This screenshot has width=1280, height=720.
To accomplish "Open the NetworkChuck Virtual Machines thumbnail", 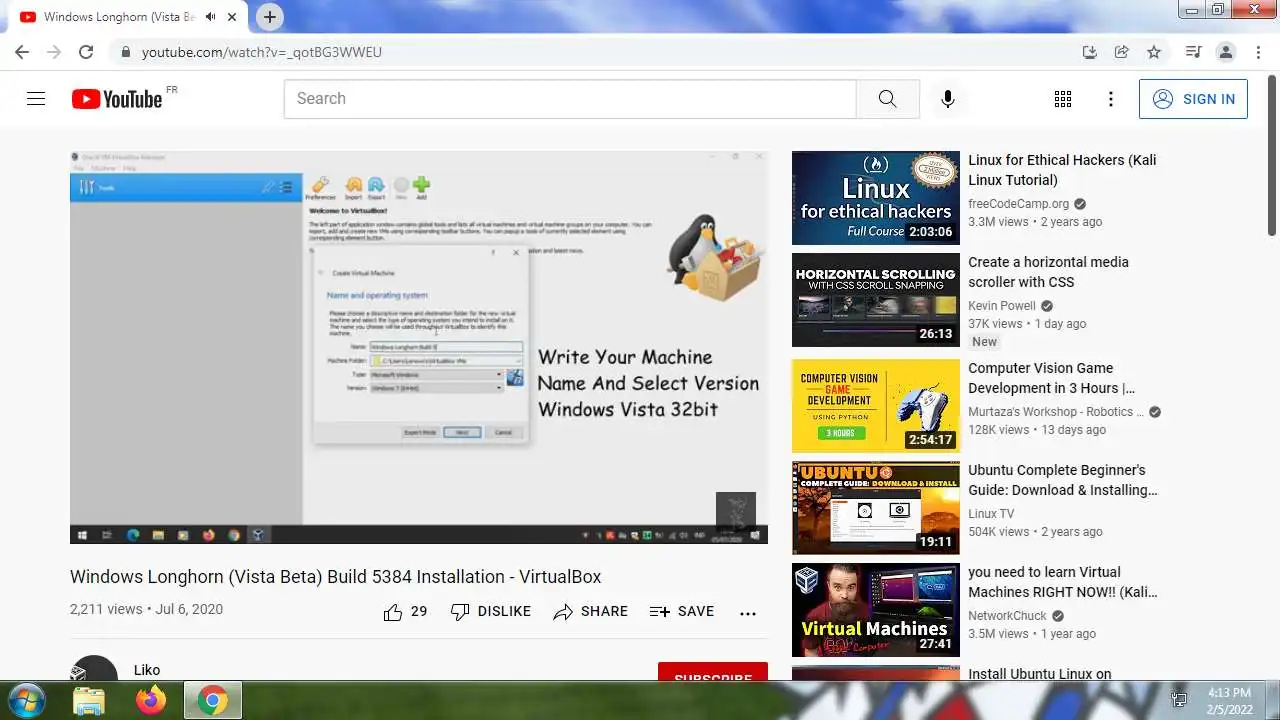I will [875, 610].
